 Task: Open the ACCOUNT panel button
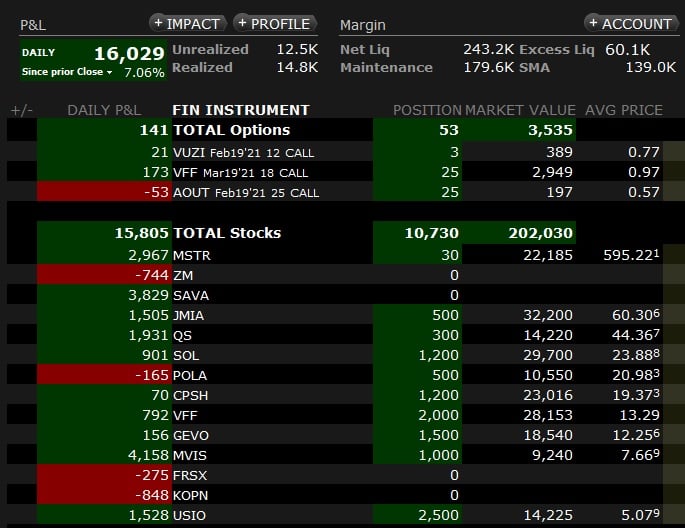pyautogui.click(x=631, y=24)
